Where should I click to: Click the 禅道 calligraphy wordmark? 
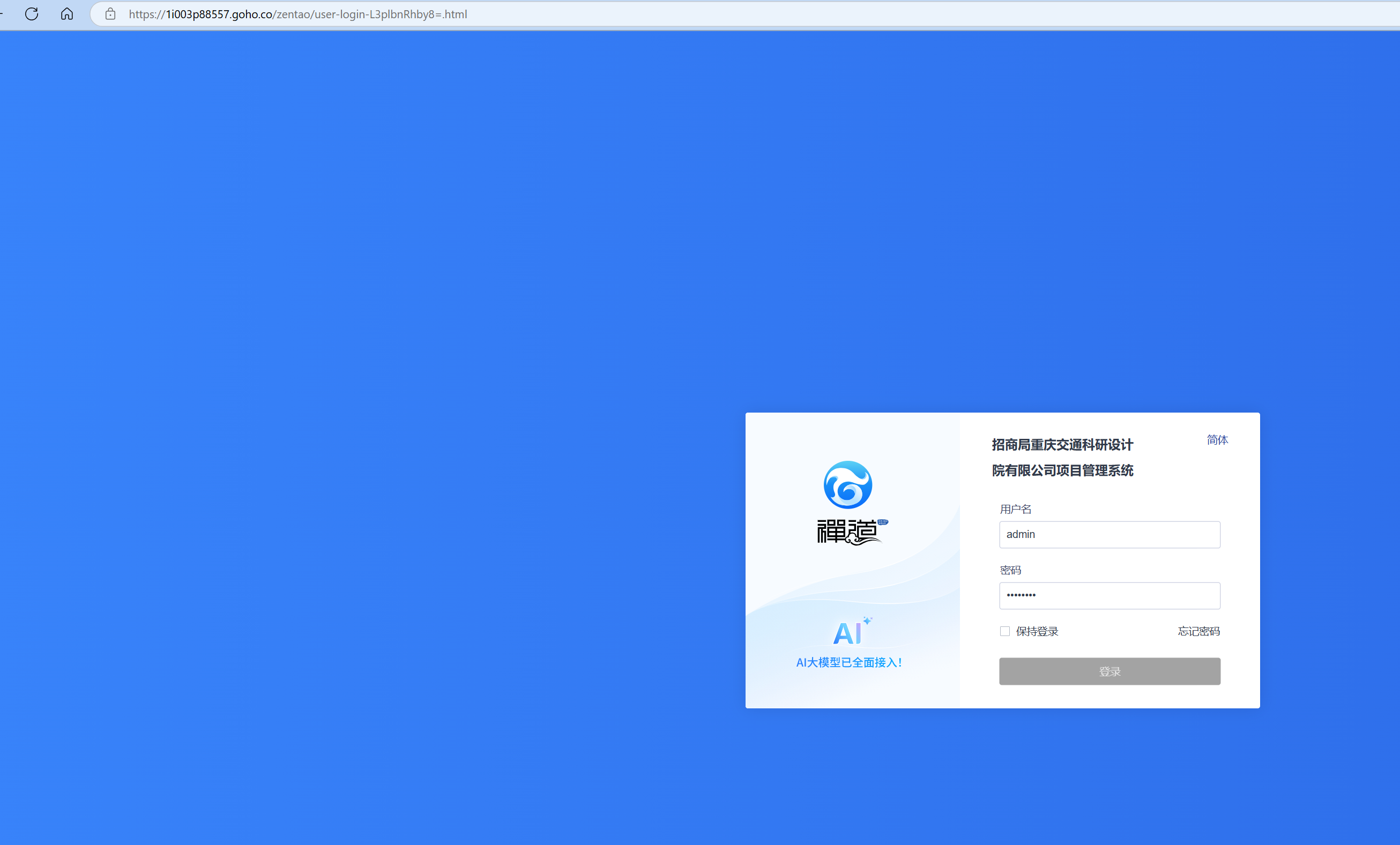(x=845, y=532)
